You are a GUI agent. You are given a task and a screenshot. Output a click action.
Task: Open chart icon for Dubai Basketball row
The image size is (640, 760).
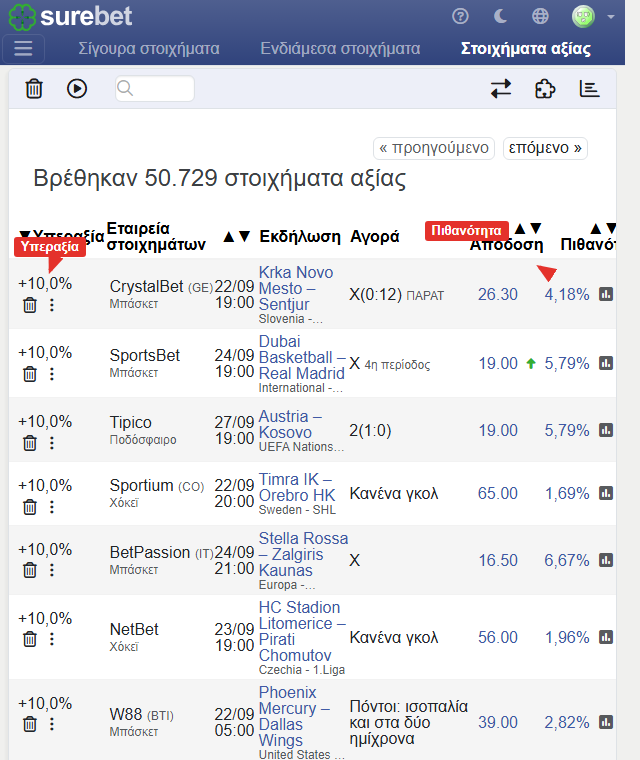606,363
